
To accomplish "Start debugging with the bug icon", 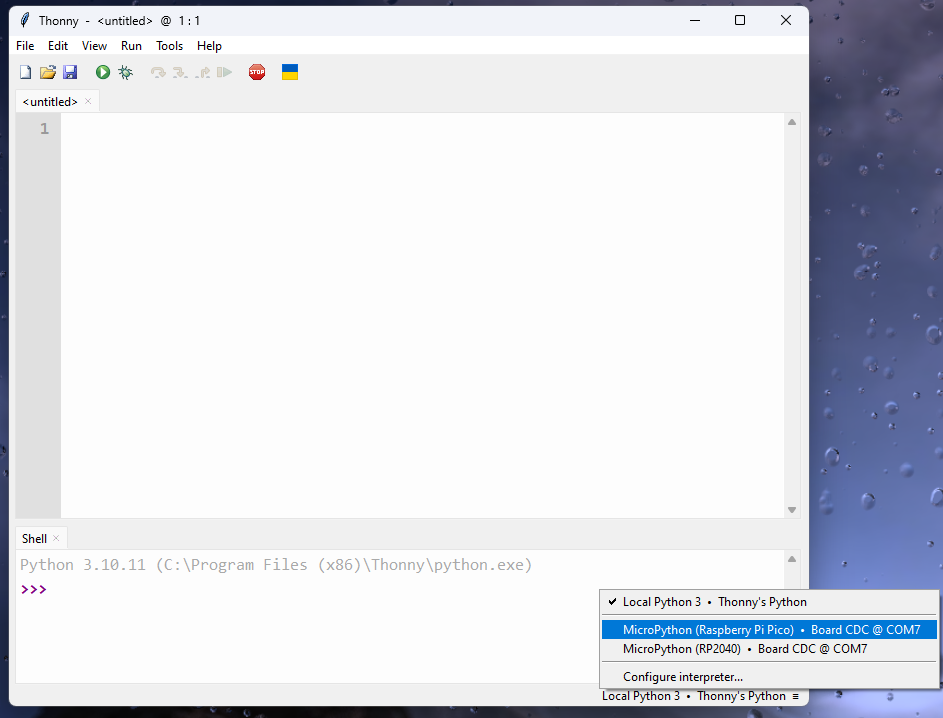I will 125,72.
